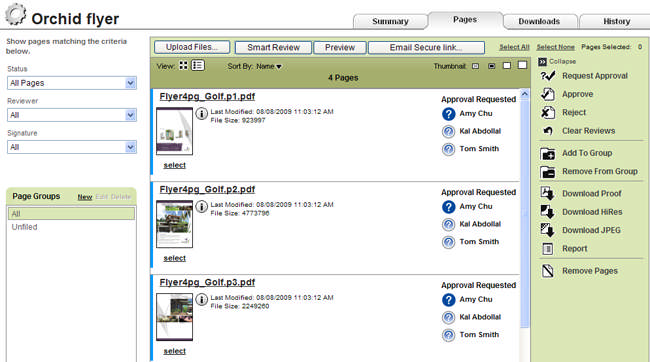
Task: Switch to the Summary tab
Action: tap(390, 21)
